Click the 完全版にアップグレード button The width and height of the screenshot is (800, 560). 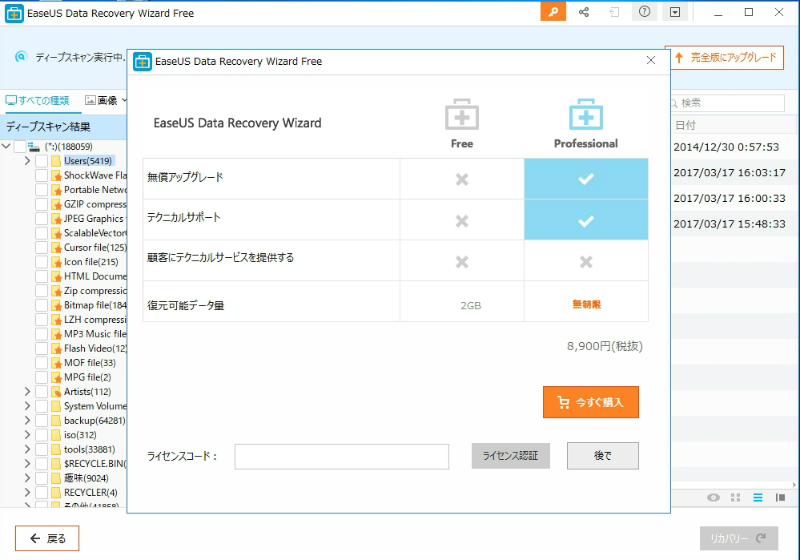727,58
